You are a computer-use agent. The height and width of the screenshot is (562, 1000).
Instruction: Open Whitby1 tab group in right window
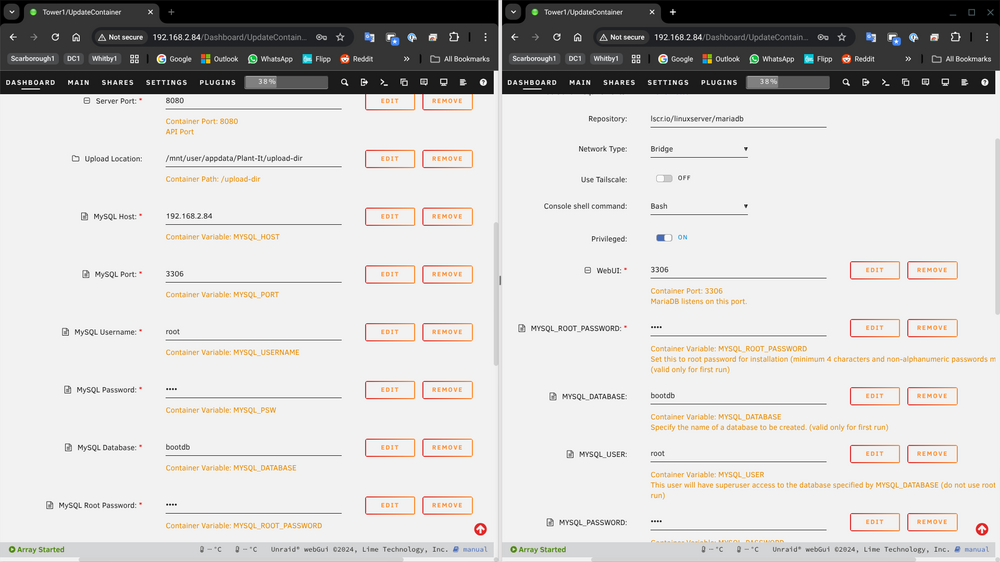click(605, 59)
